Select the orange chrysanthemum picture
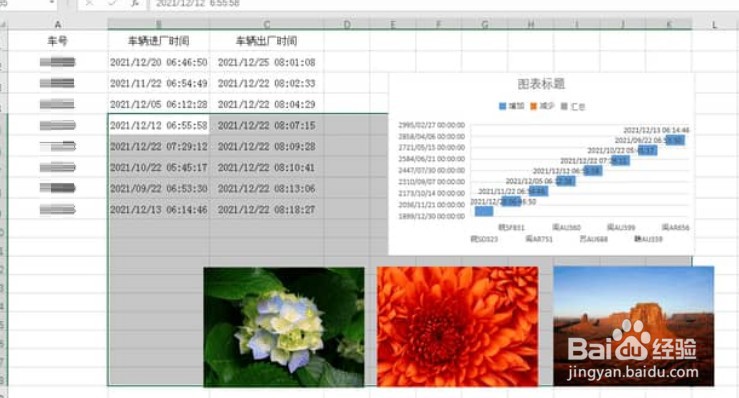 (x=457, y=326)
